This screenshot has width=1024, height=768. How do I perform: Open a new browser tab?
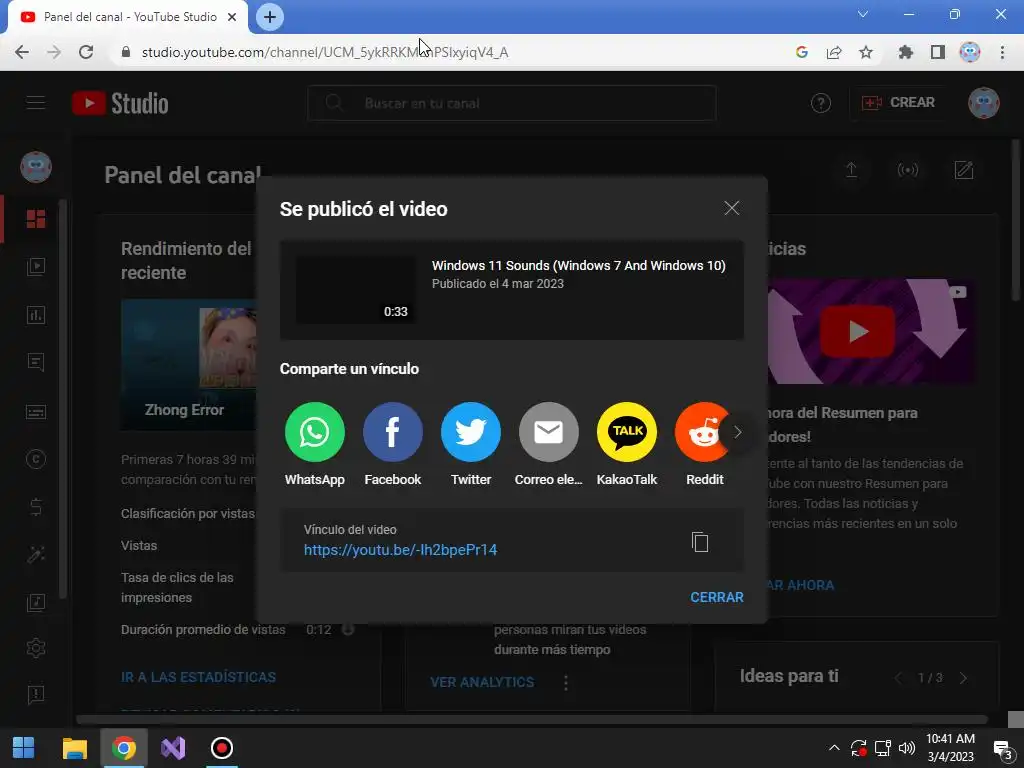tap(270, 17)
